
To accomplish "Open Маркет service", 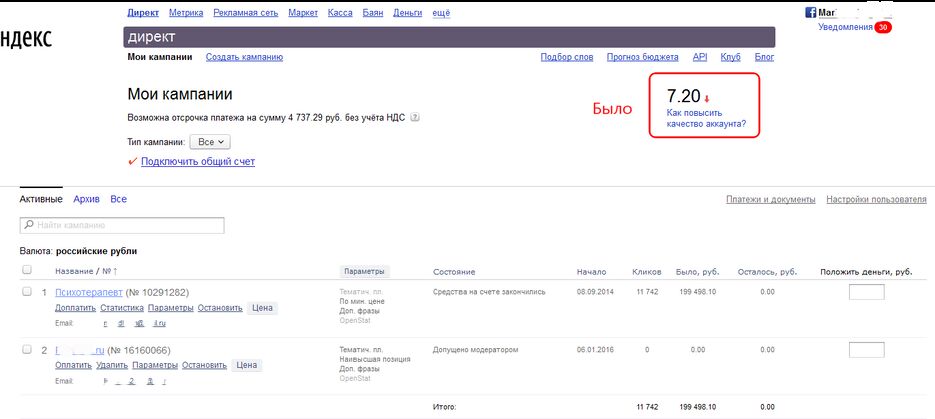I will pos(303,13).
